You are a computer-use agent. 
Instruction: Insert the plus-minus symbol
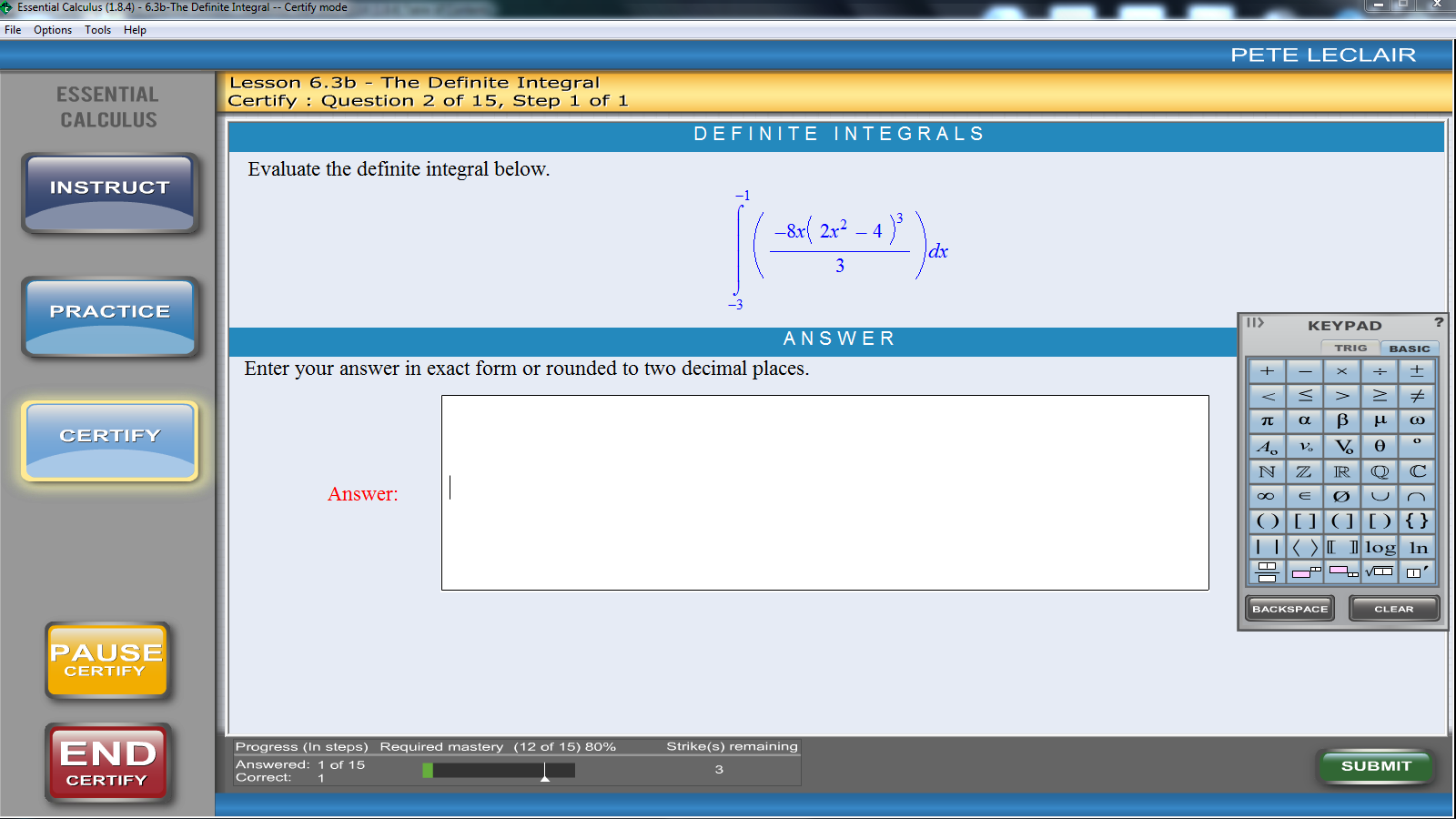point(1417,371)
